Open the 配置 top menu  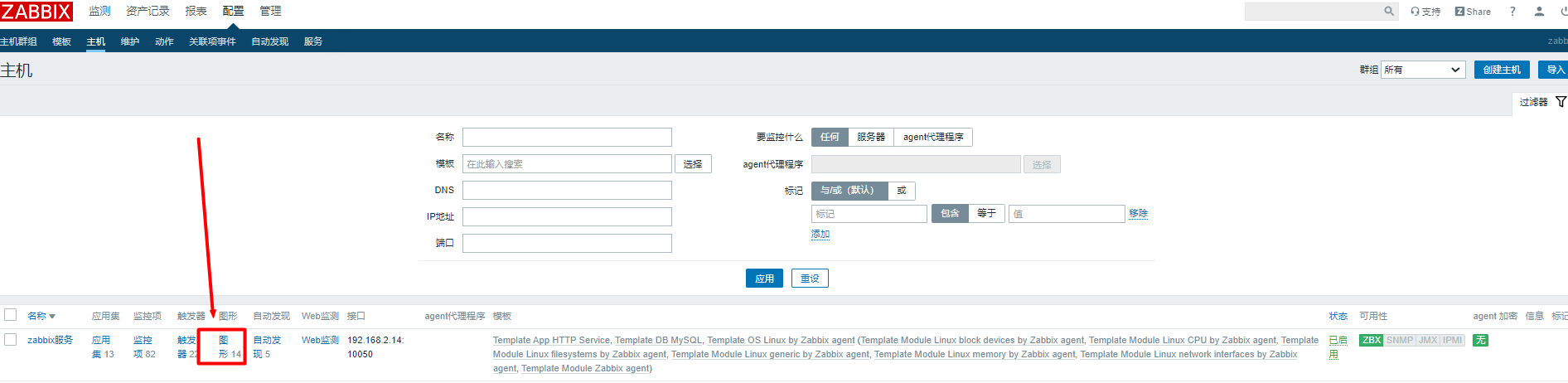click(234, 12)
